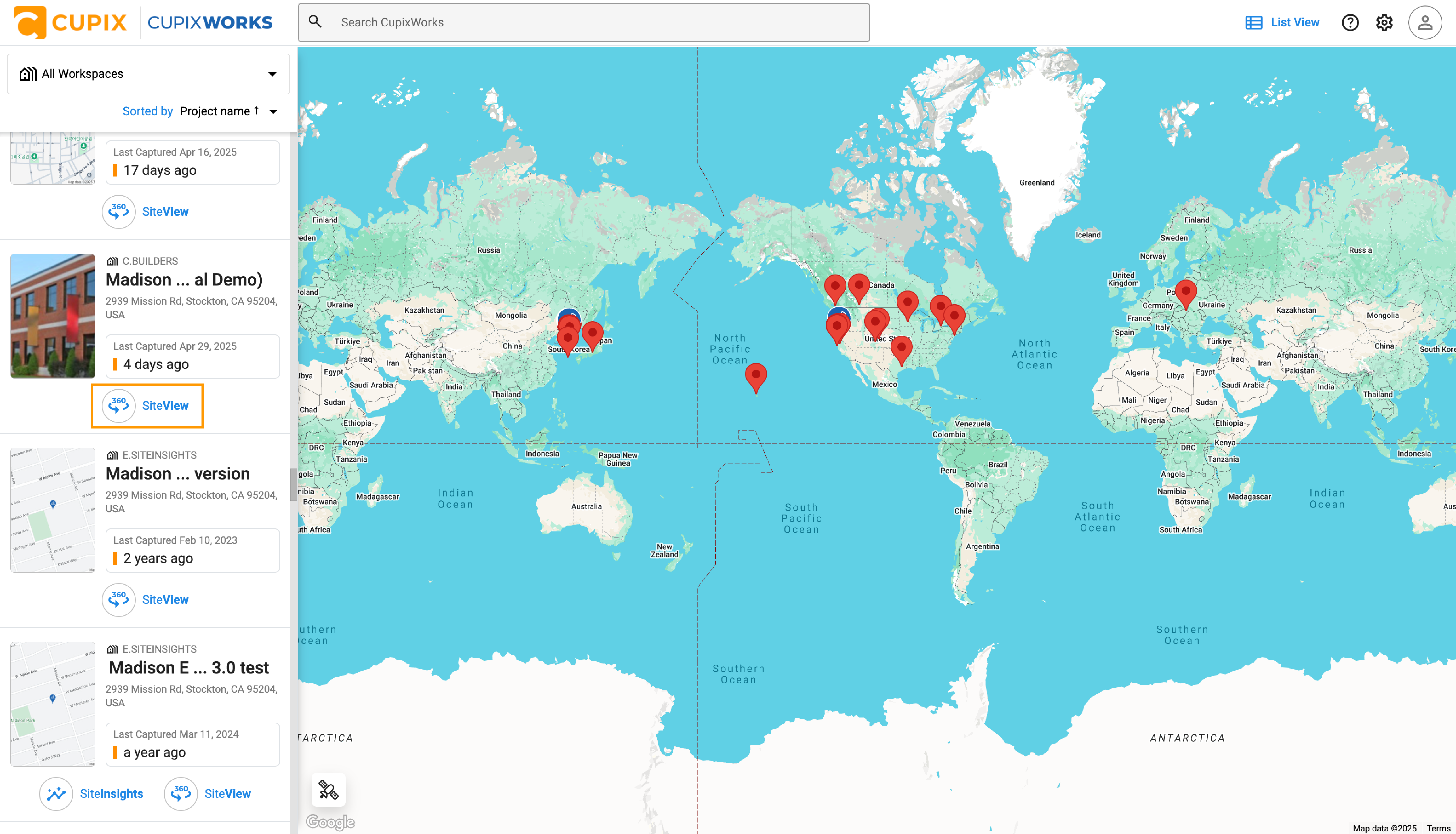Screen dimensions: 1456x834
Task: Open the Terms link on the map
Action: 1438,828
